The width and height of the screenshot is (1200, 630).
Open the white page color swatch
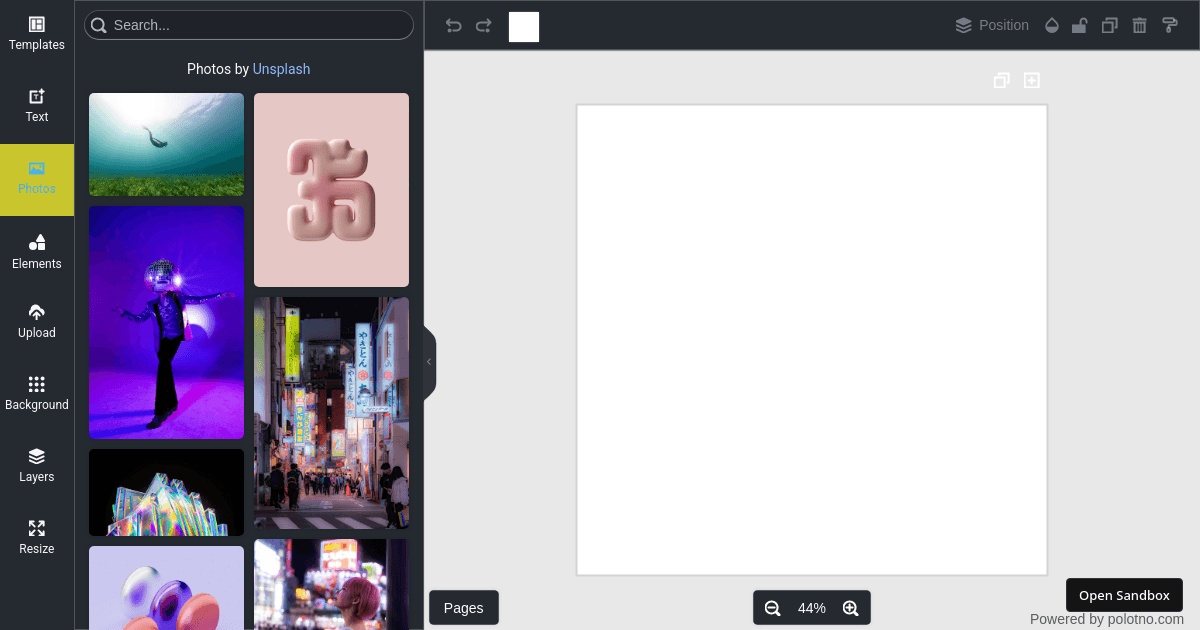pos(524,27)
